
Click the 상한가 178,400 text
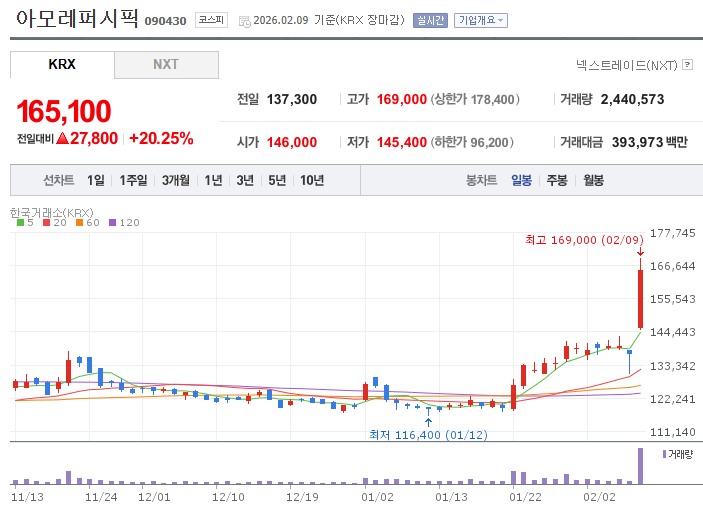tap(475, 99)
